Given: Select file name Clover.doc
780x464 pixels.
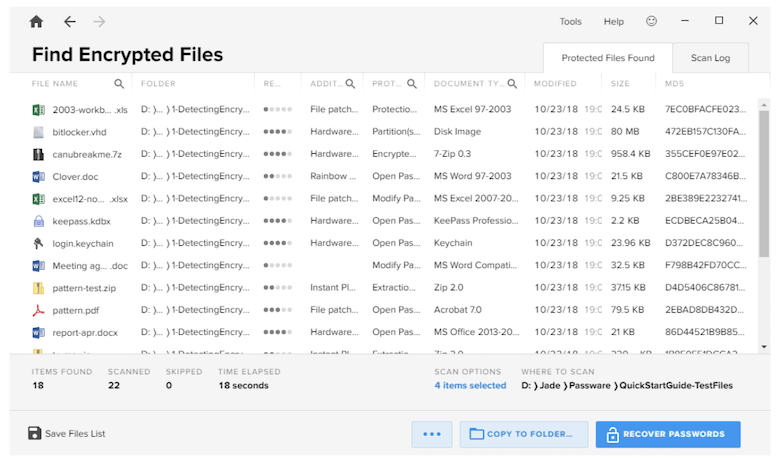Looking at the screenshot, I should 75,177.
